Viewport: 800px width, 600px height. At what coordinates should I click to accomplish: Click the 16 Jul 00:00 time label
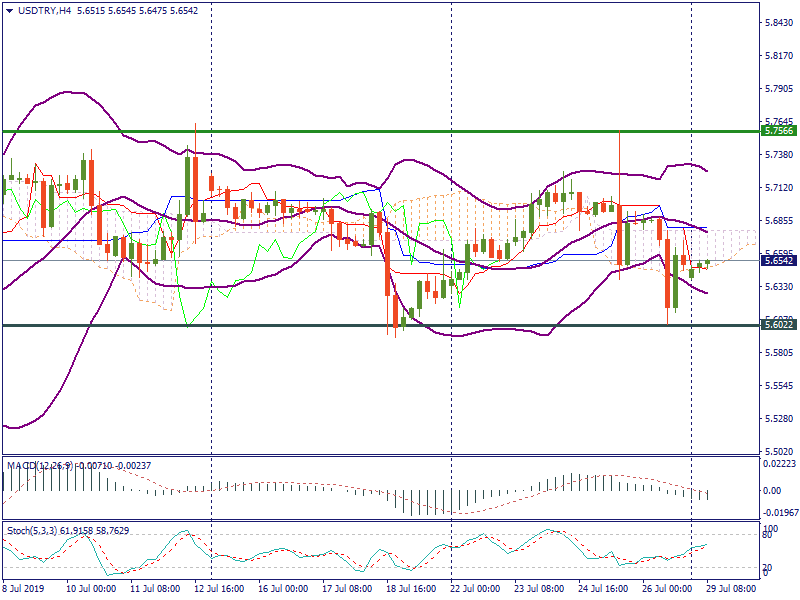coord(283,589)
